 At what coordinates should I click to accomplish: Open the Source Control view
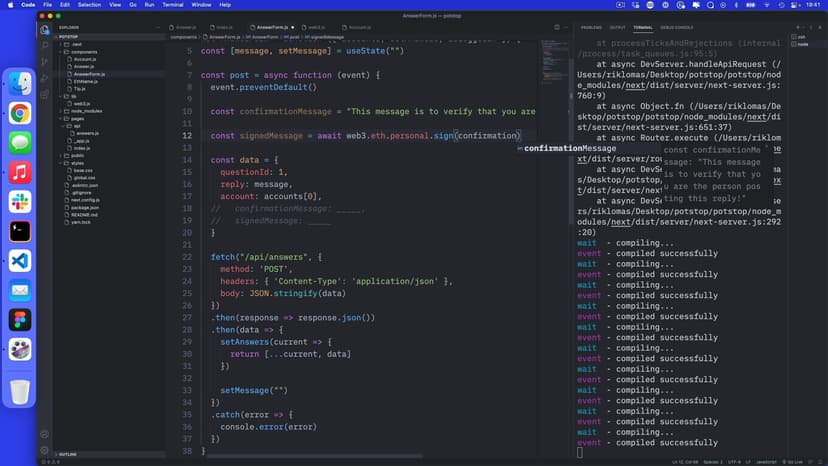(x=45, y=62)
